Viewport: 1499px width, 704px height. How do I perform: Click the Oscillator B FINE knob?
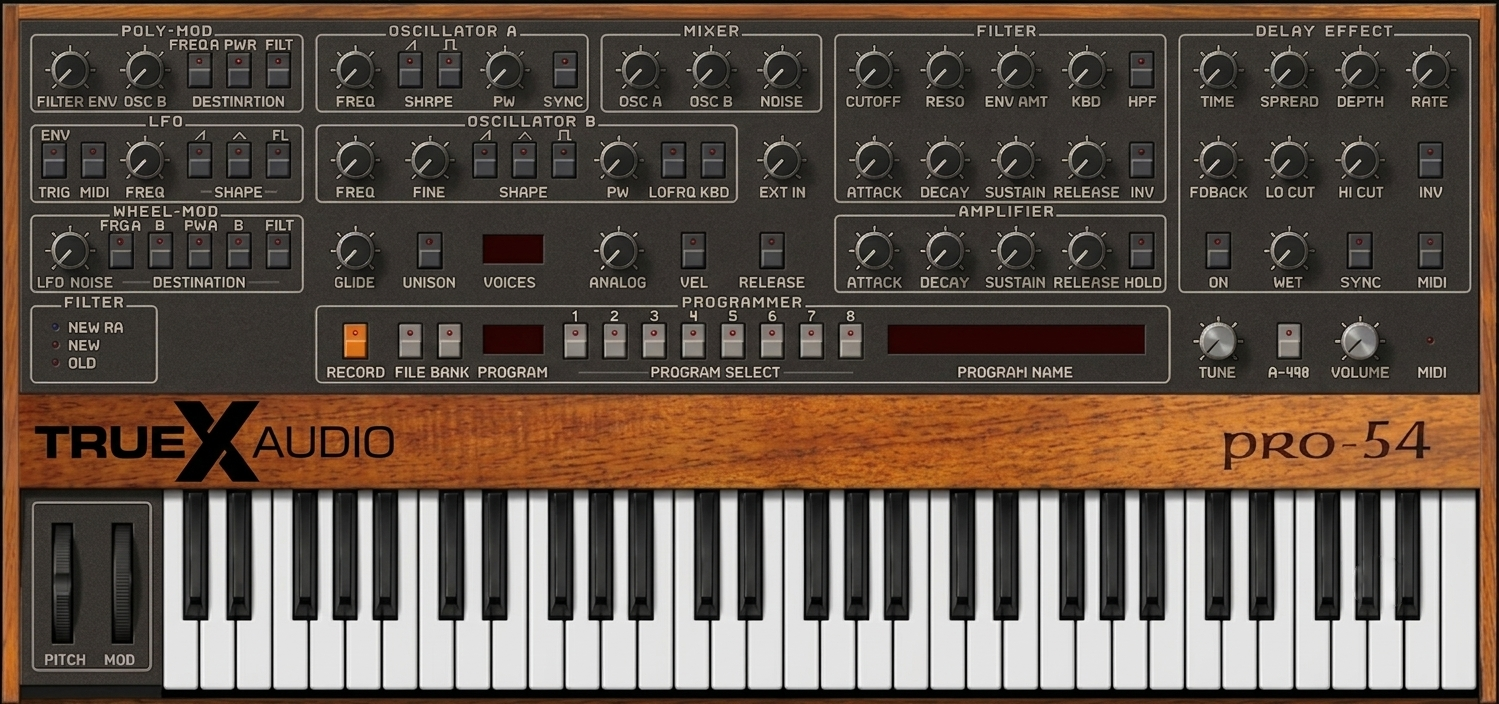(x=428, y=160)
